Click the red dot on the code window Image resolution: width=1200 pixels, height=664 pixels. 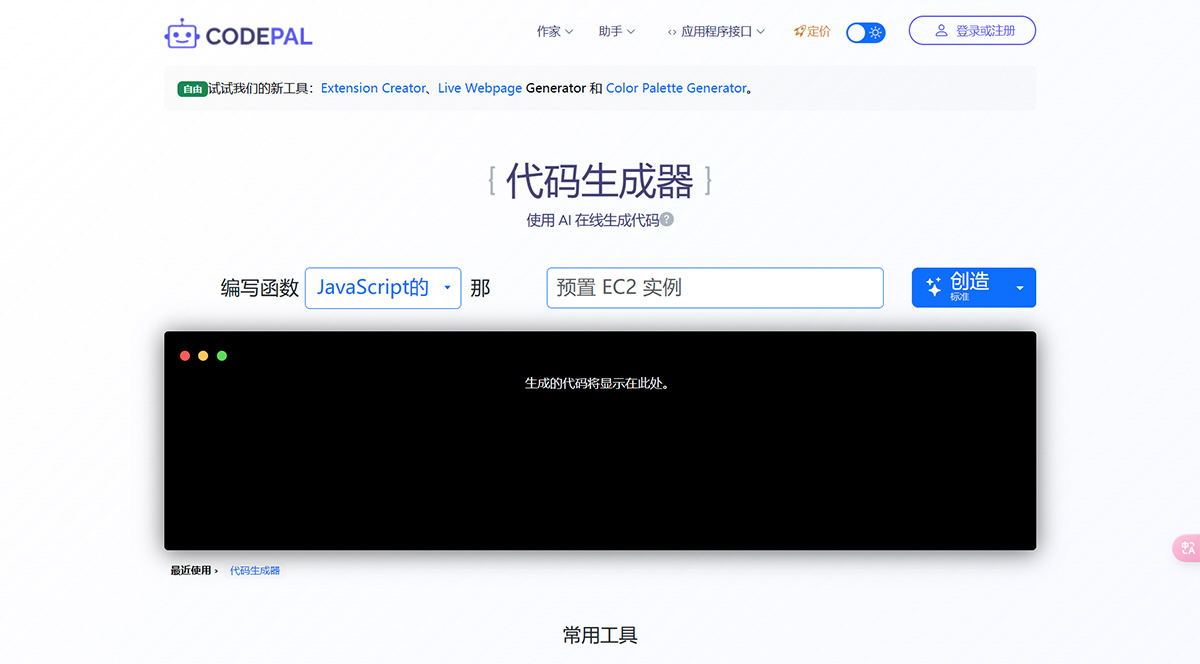[x=185, y=355]
